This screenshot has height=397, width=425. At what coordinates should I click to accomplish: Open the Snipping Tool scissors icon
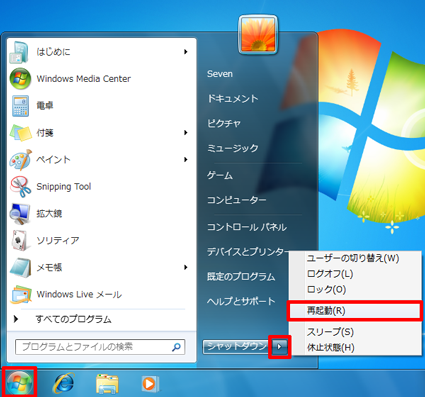[x=21, y=187]
